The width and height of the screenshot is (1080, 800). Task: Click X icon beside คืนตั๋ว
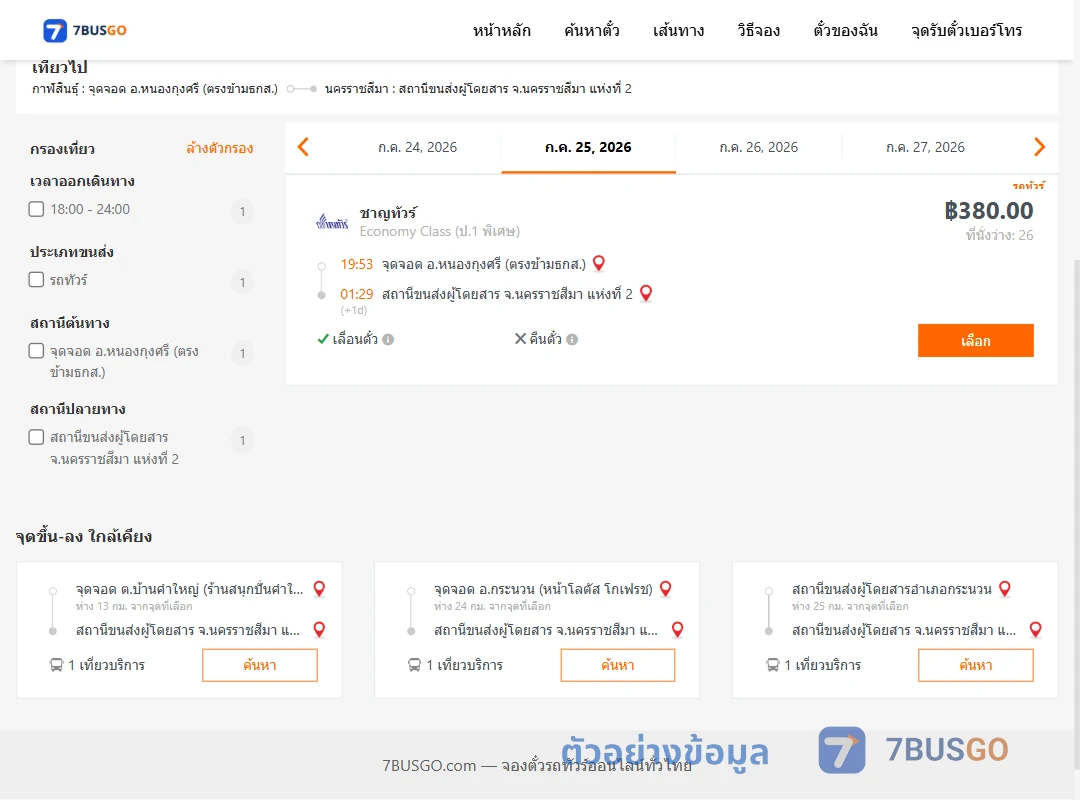coord(521,338)
